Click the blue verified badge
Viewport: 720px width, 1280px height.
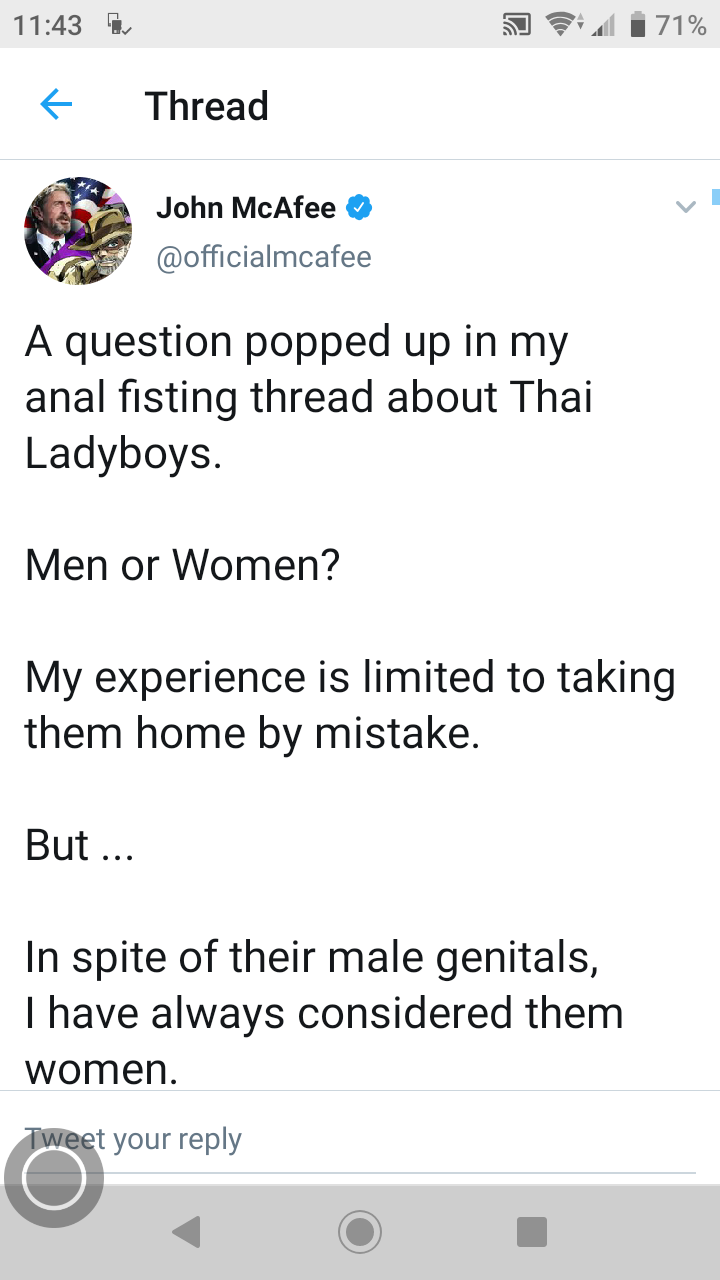point(359,208)
